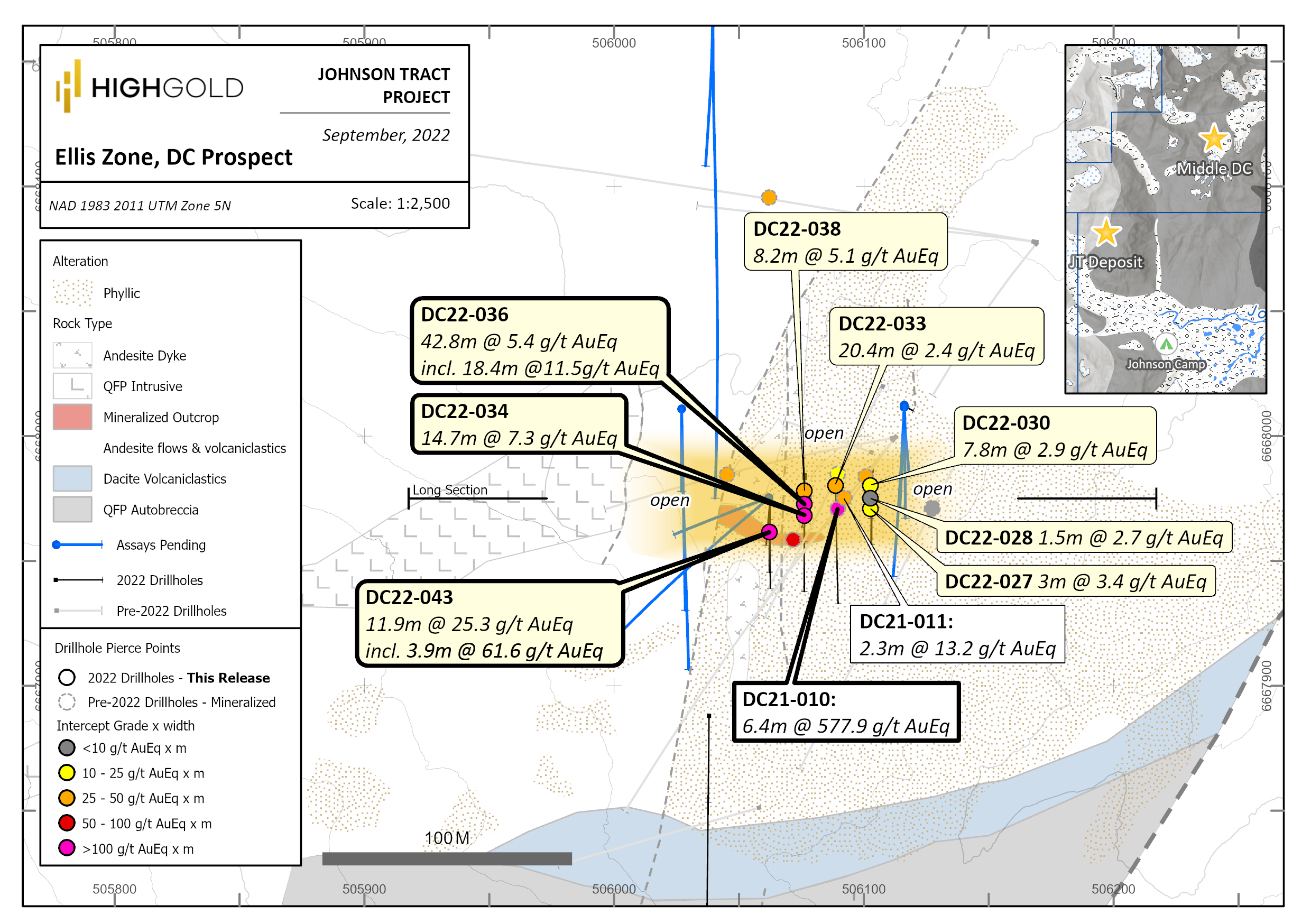Click the red pierce point on map

[x=792, y=539]
